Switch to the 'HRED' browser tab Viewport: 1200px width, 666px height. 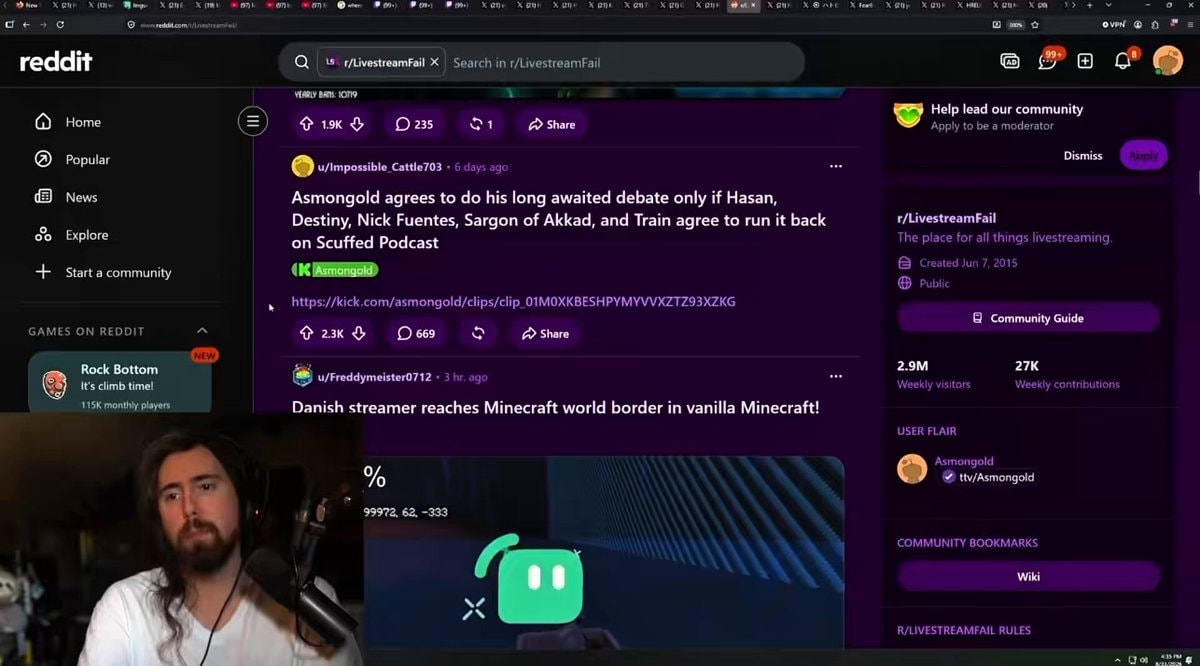coord(971,5)
